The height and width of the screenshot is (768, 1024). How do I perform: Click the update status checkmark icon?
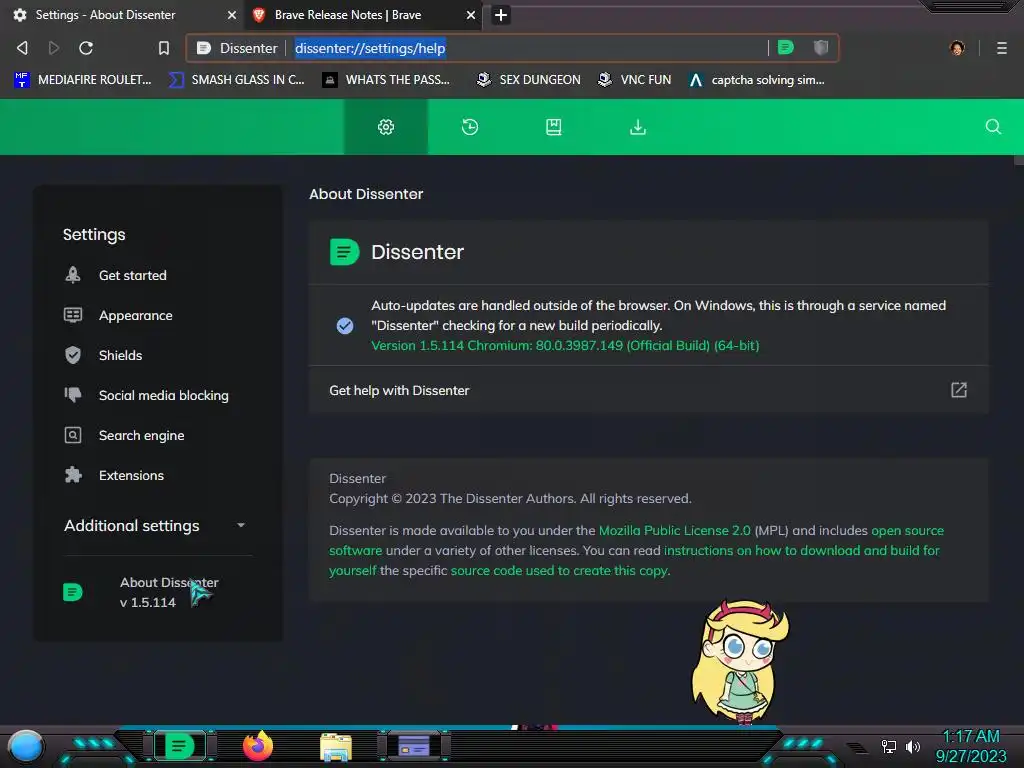345,325
